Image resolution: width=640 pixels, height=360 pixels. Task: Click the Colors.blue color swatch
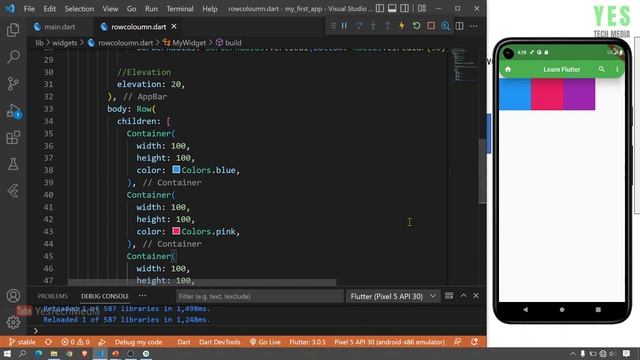coord(176,169)
